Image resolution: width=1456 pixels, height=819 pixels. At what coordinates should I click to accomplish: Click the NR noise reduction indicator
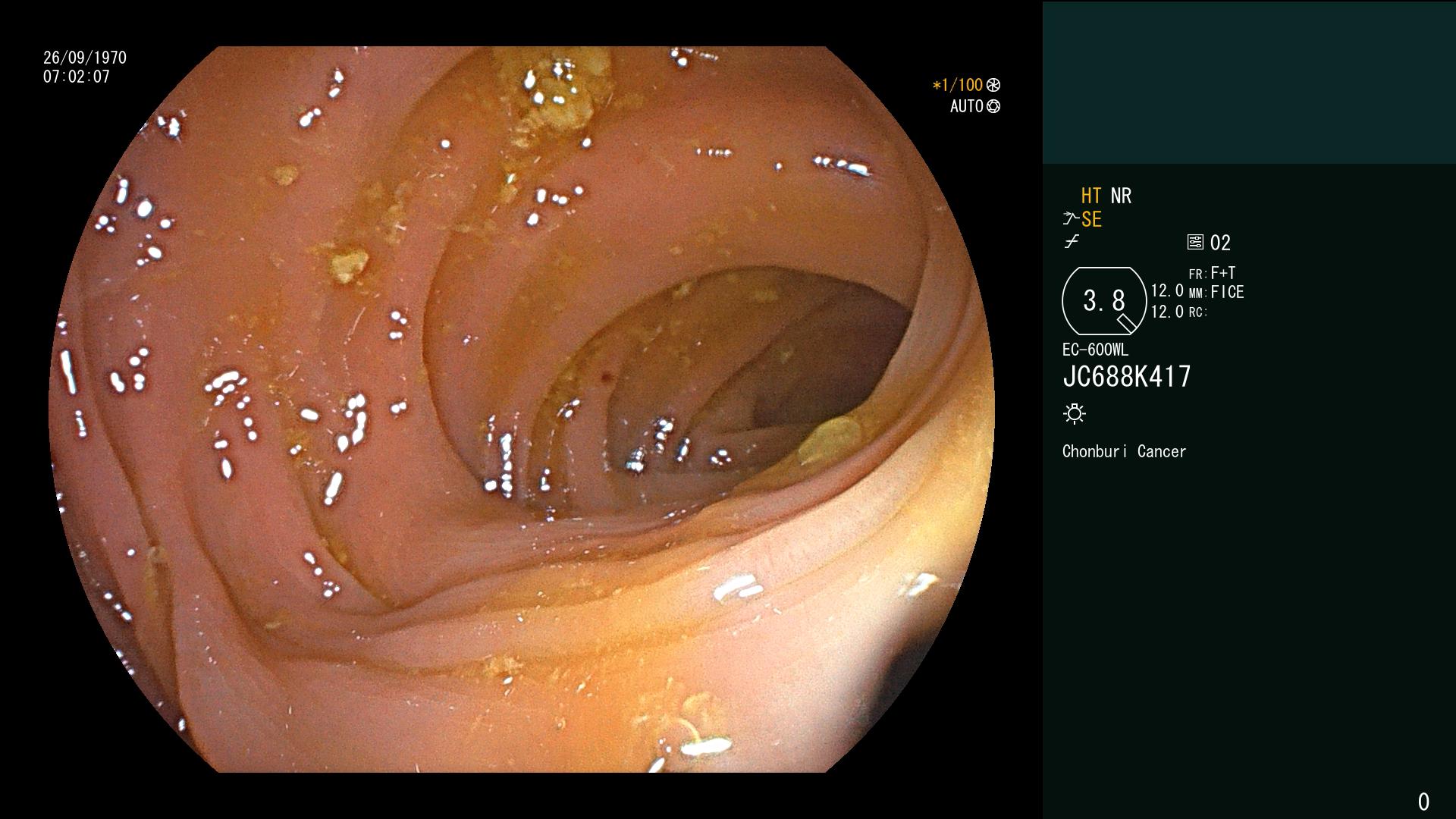pos(1121,196)
